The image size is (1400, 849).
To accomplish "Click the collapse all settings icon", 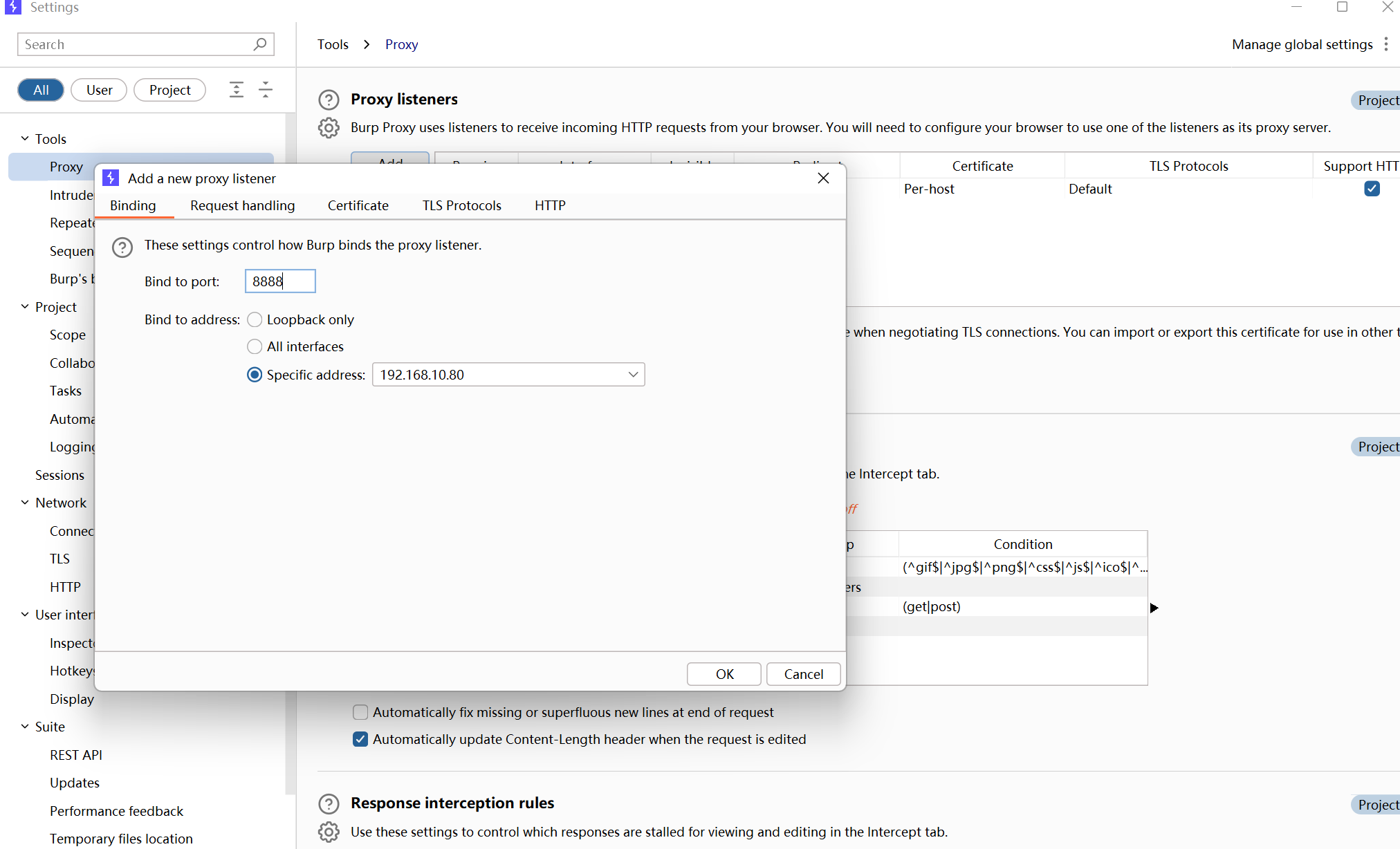I will (266, 90).
